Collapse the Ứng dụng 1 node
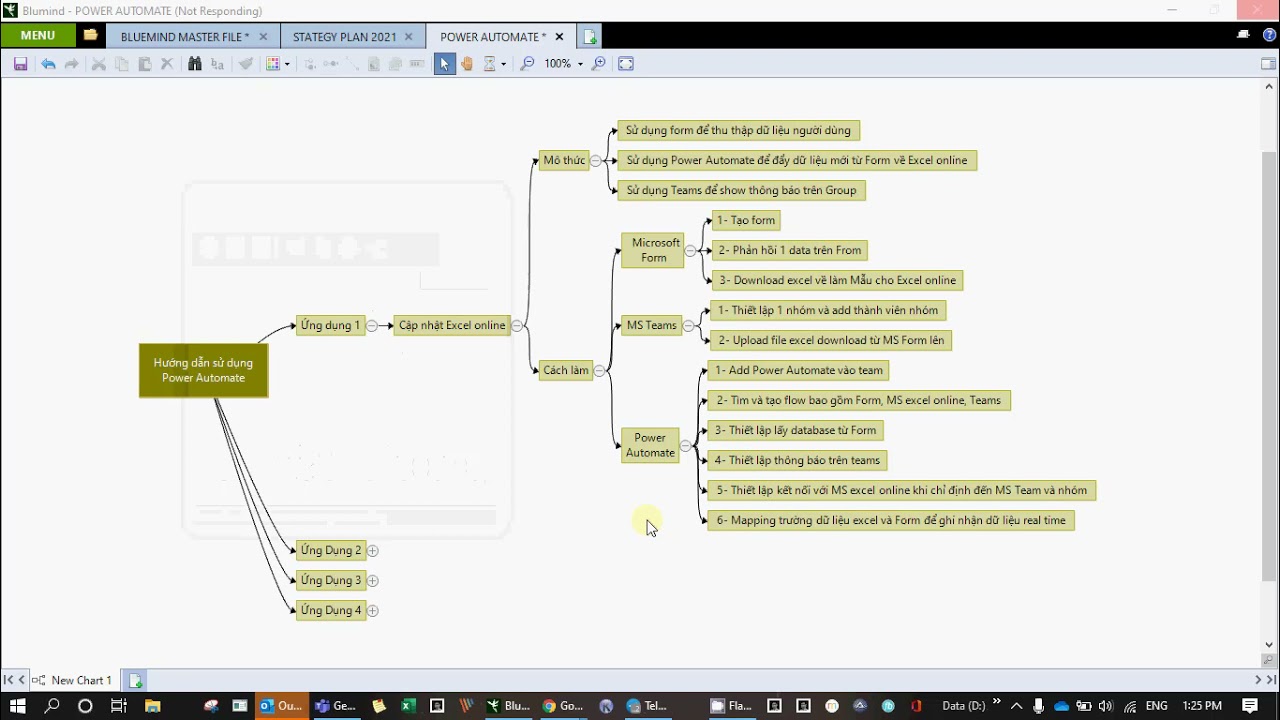 click(372, 326)
